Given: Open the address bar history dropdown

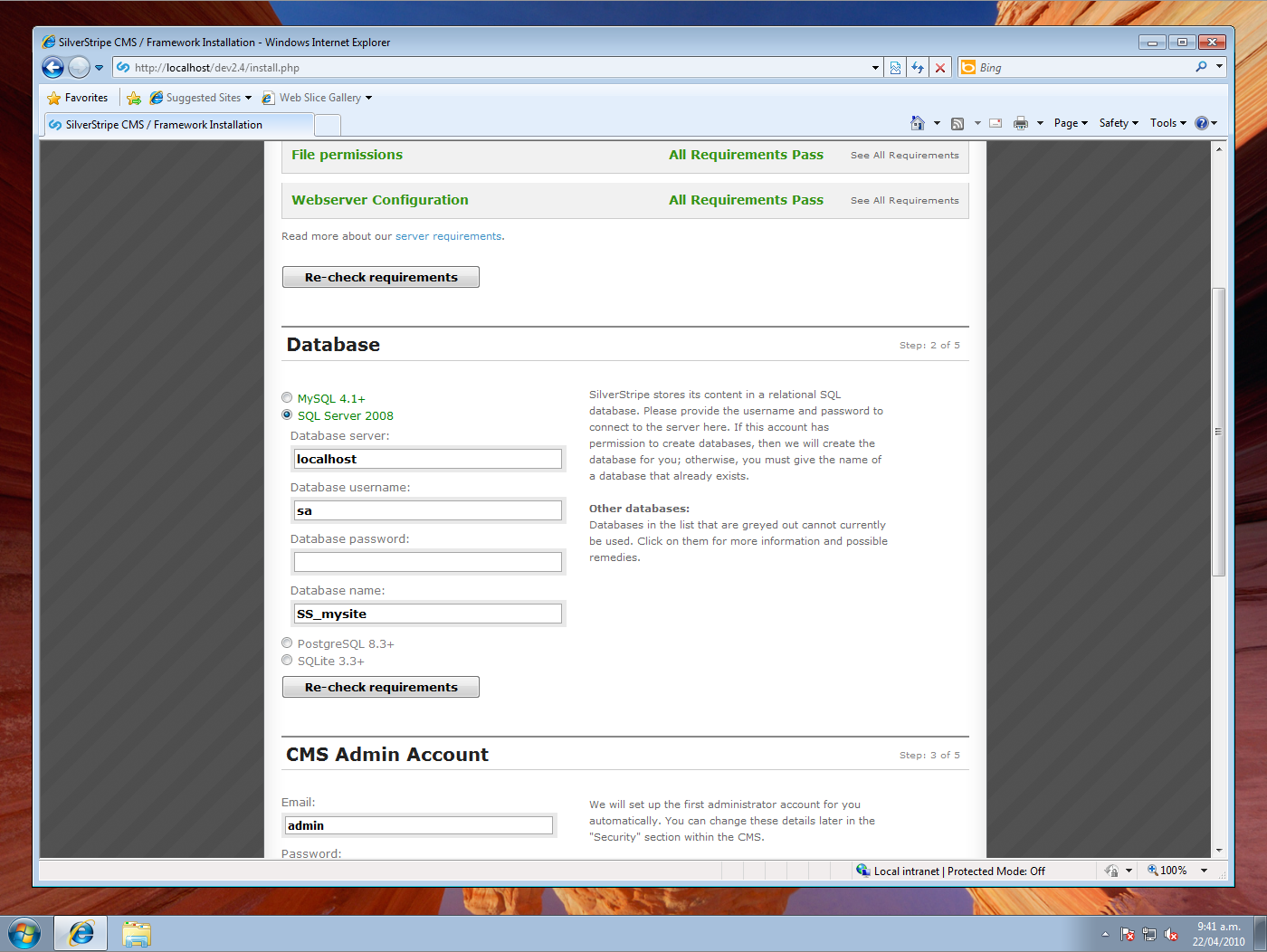Looking at the screenshot, I should 874,67.
